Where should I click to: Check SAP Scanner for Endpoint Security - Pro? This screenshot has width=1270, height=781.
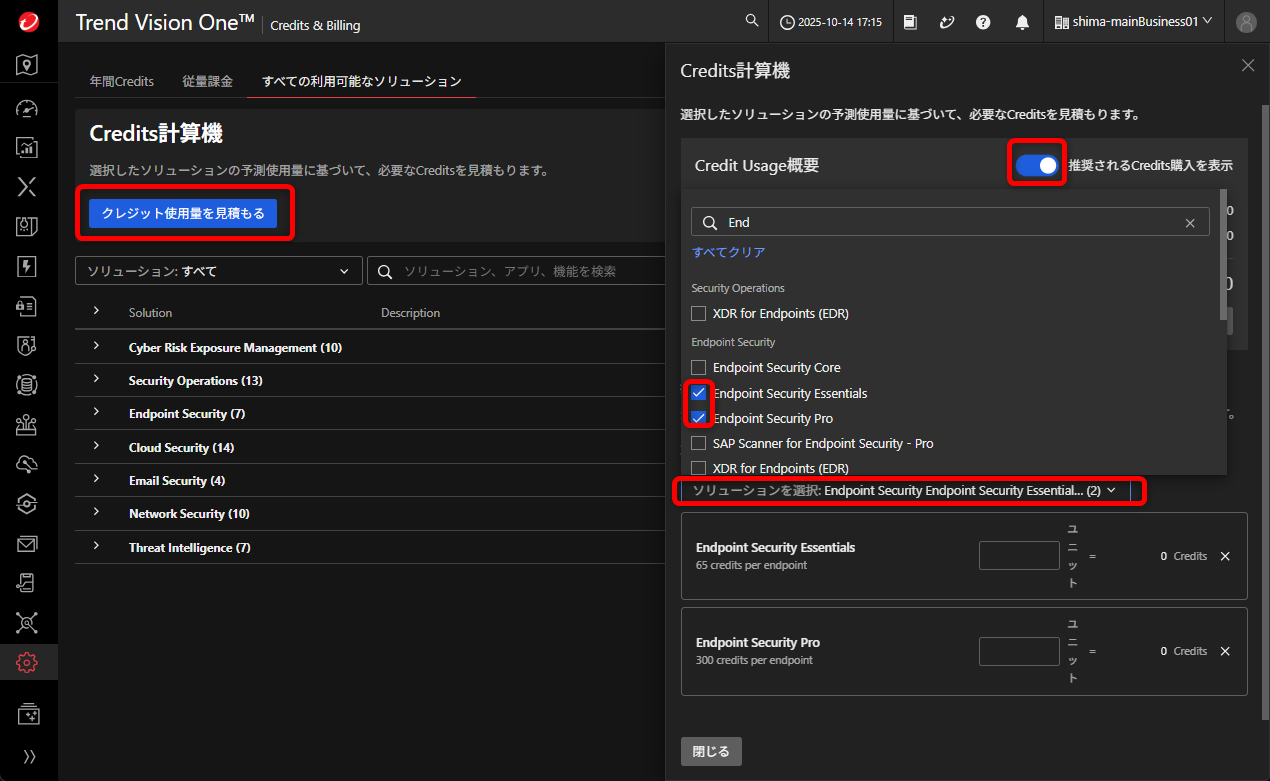pyautogui.click(x=699, y=443)
